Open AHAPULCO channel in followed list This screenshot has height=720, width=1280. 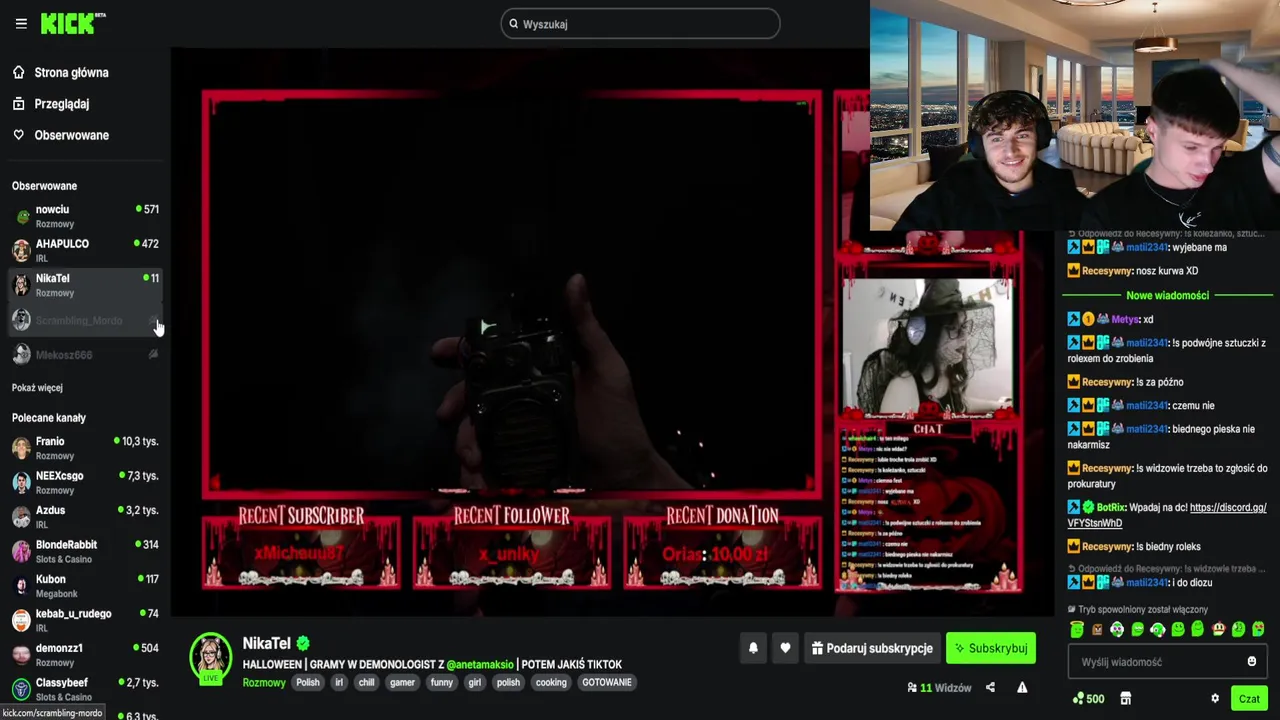pyautogui.click(x=85, y=250)
